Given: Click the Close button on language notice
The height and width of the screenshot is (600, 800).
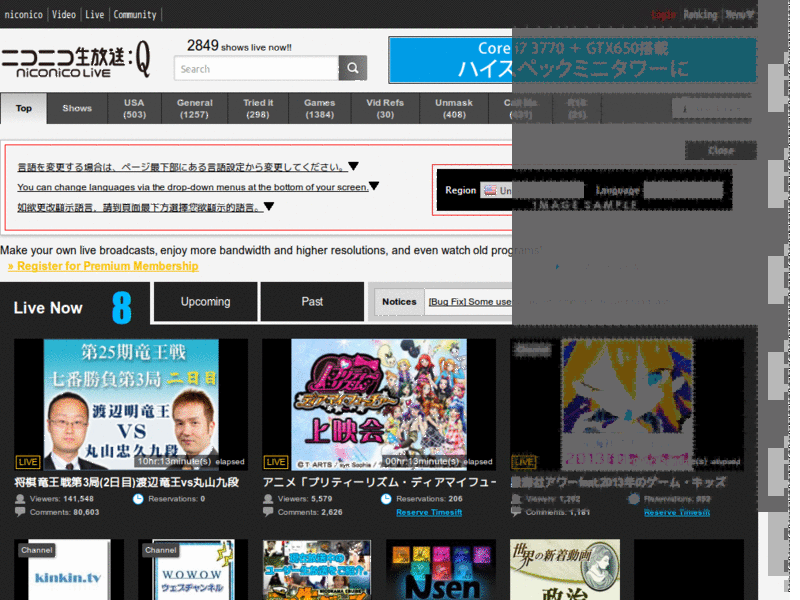Looking at the screenshot, I should pyautogui.click(x=720, y=151).
